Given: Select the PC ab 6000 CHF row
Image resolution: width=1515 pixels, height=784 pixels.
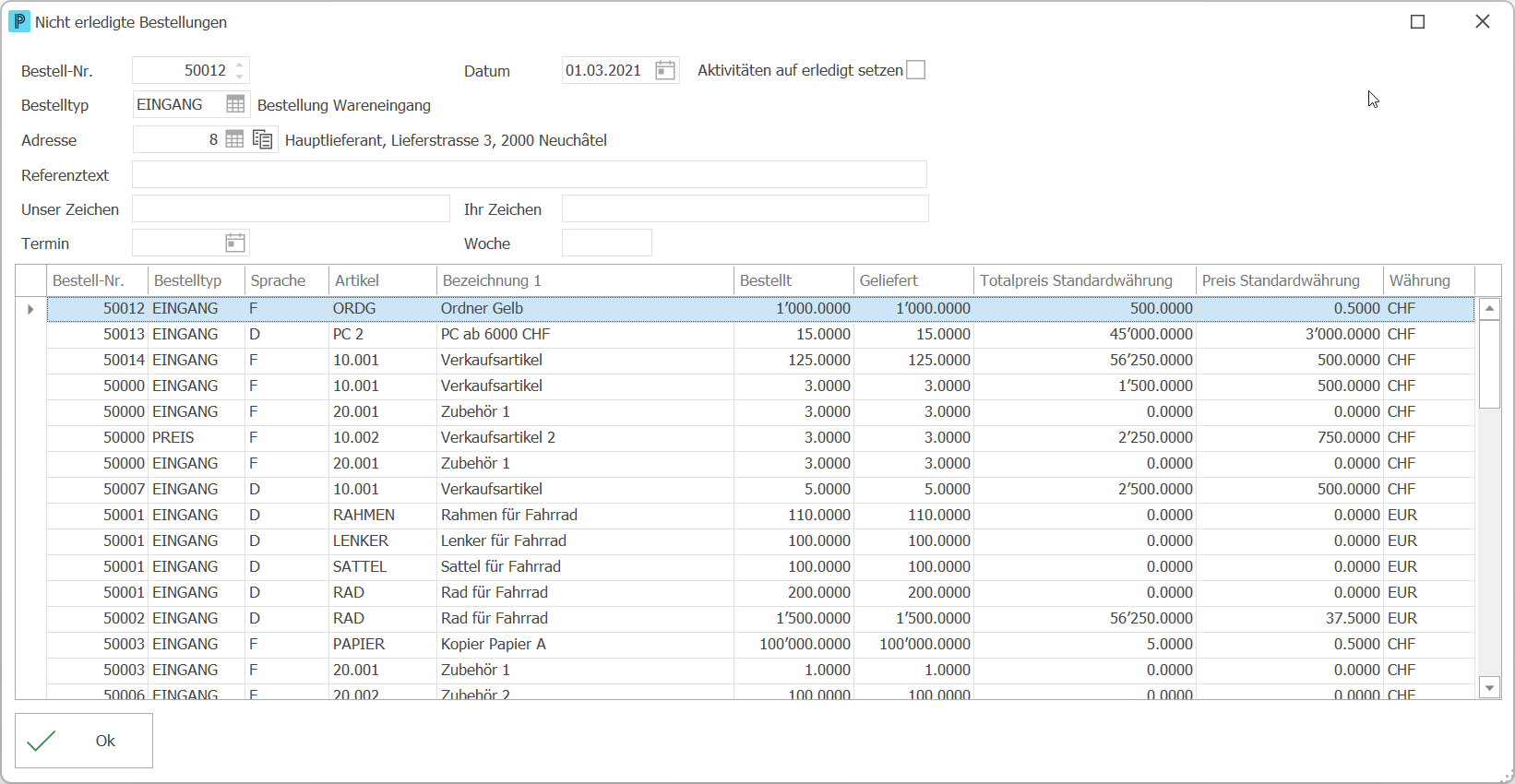Looking at the screenshot, I should pyautogui.click(x=760, y=334).
